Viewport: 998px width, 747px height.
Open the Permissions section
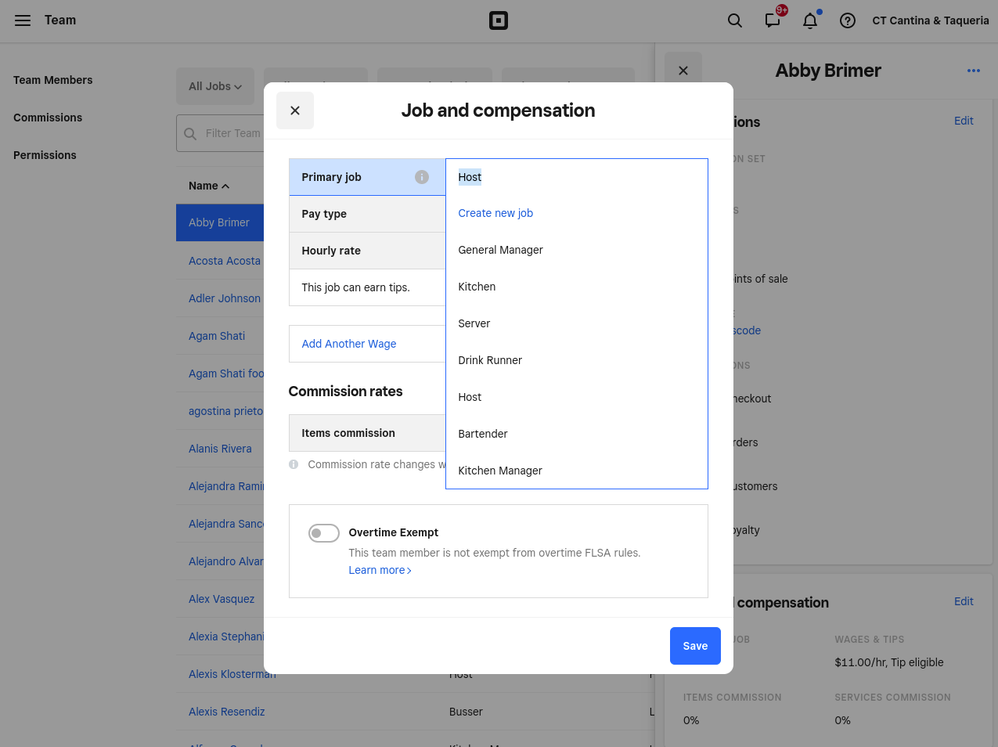coord(44,154)
